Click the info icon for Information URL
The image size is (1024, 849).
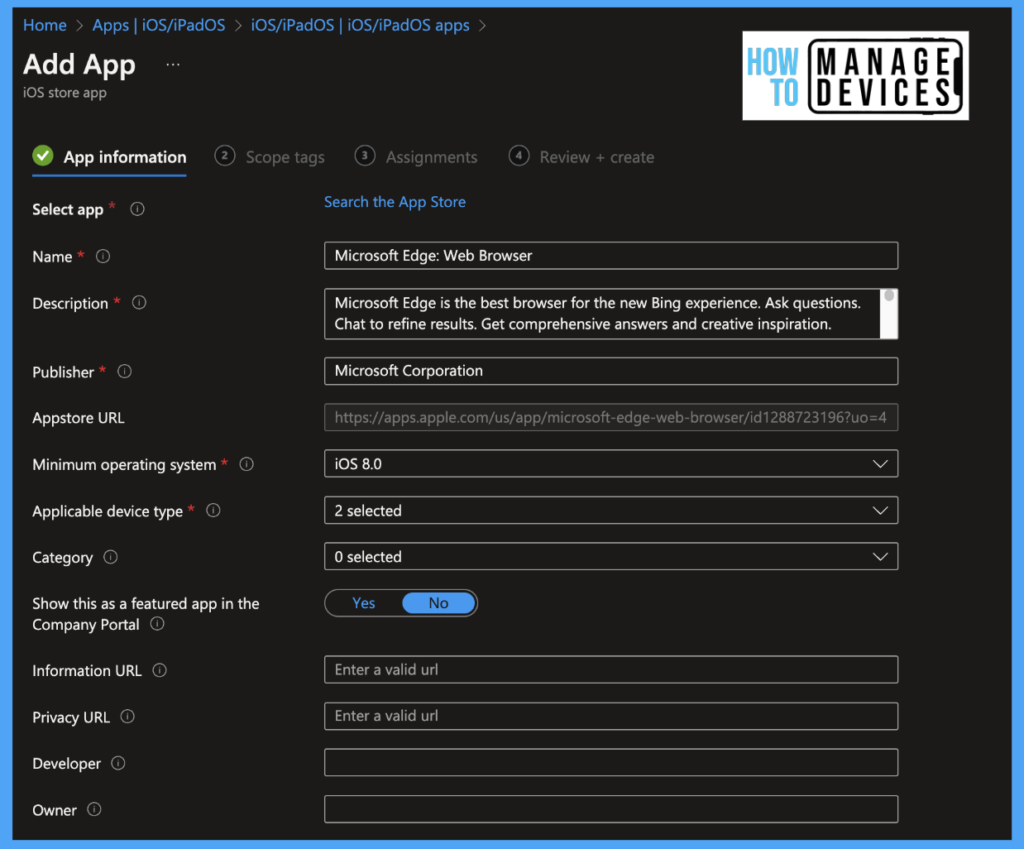tap(160, 670)
